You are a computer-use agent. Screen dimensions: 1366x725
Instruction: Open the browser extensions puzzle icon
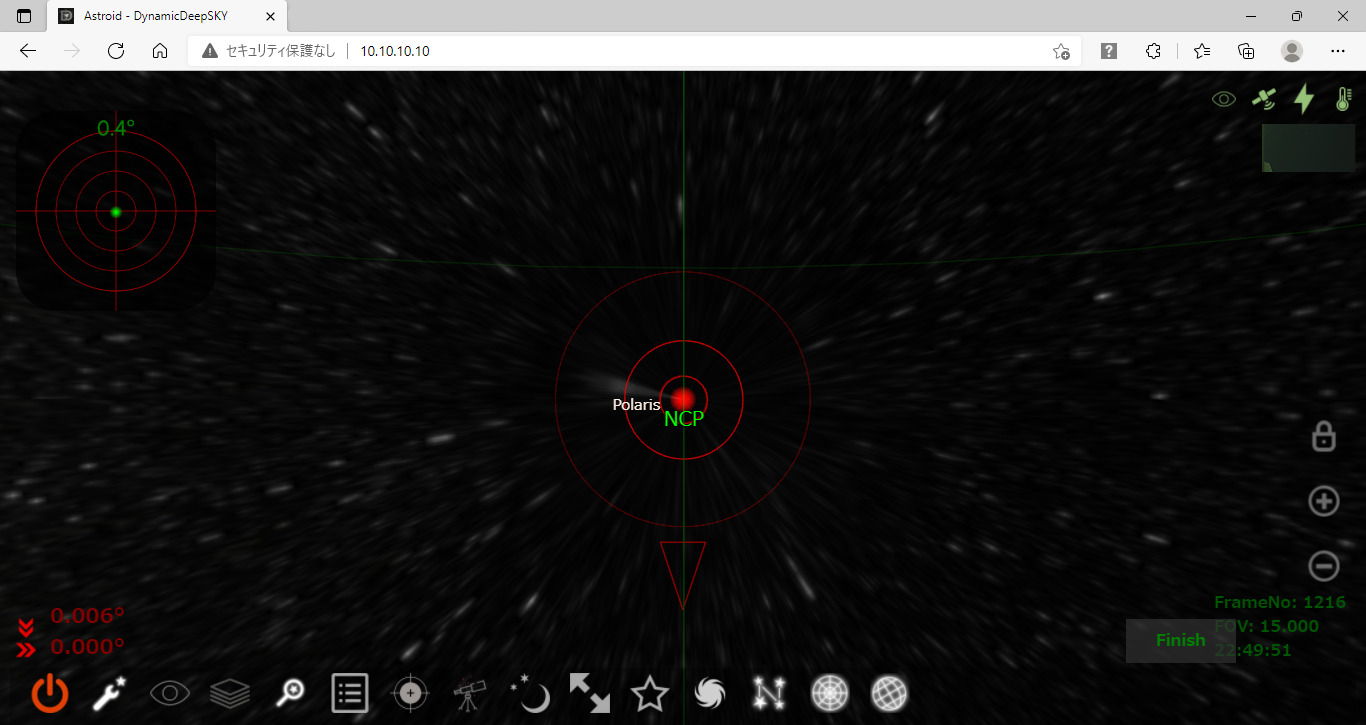point(1153,51)
